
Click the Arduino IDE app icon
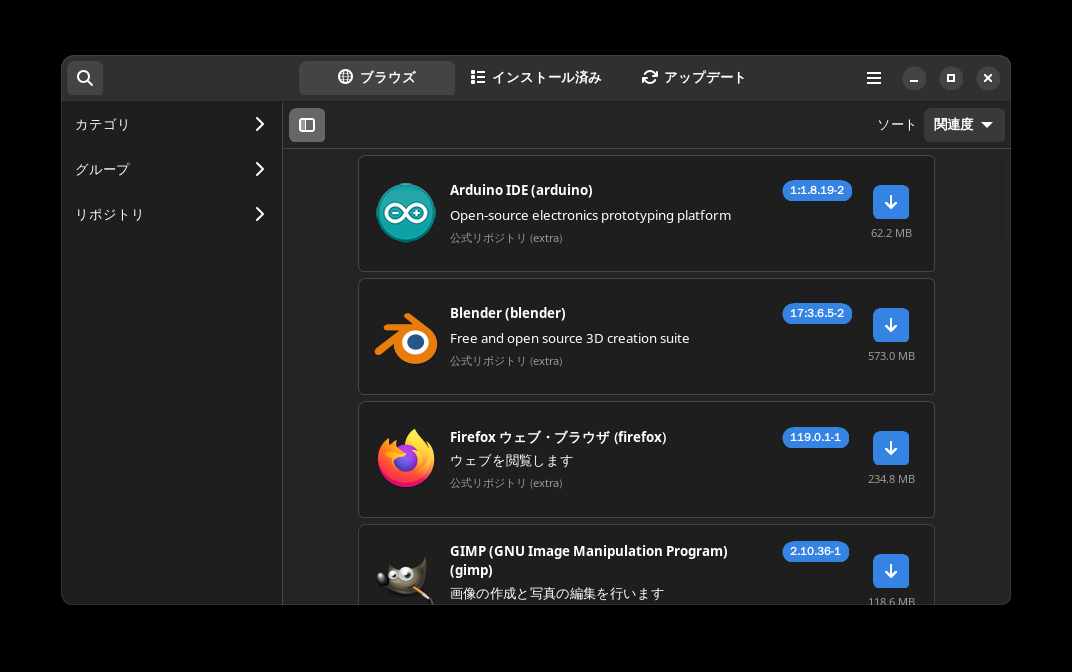(406, 213)
